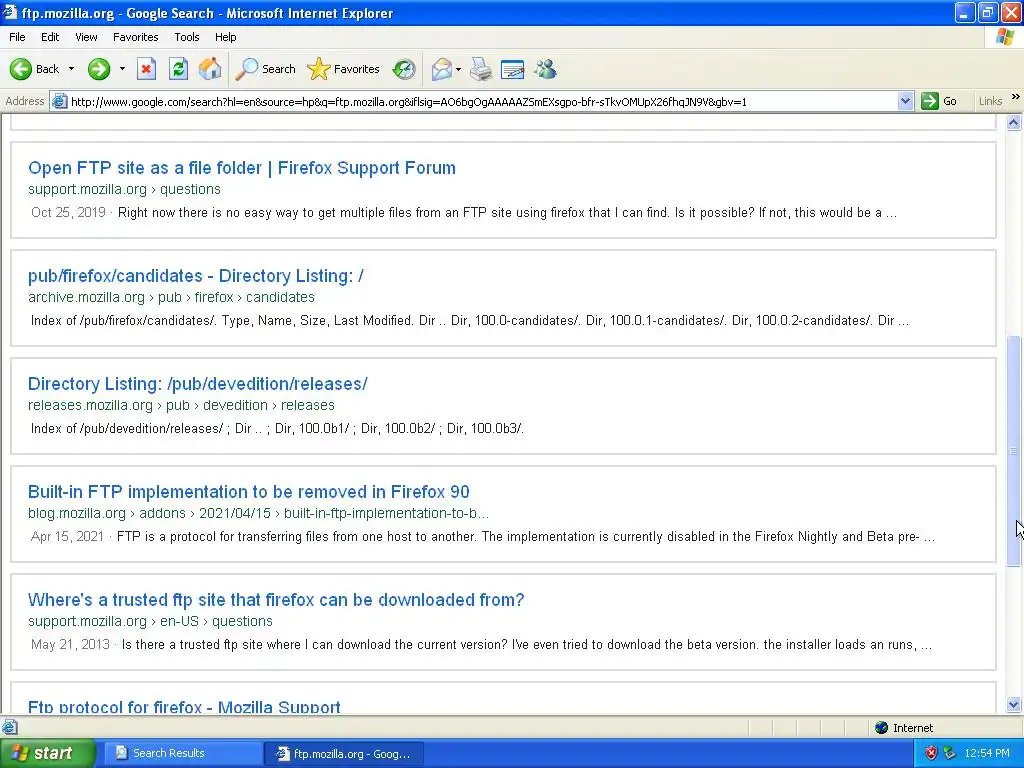1024x768 pixels.
Task: Open the History clock icon
Action: tap(404, 69)
